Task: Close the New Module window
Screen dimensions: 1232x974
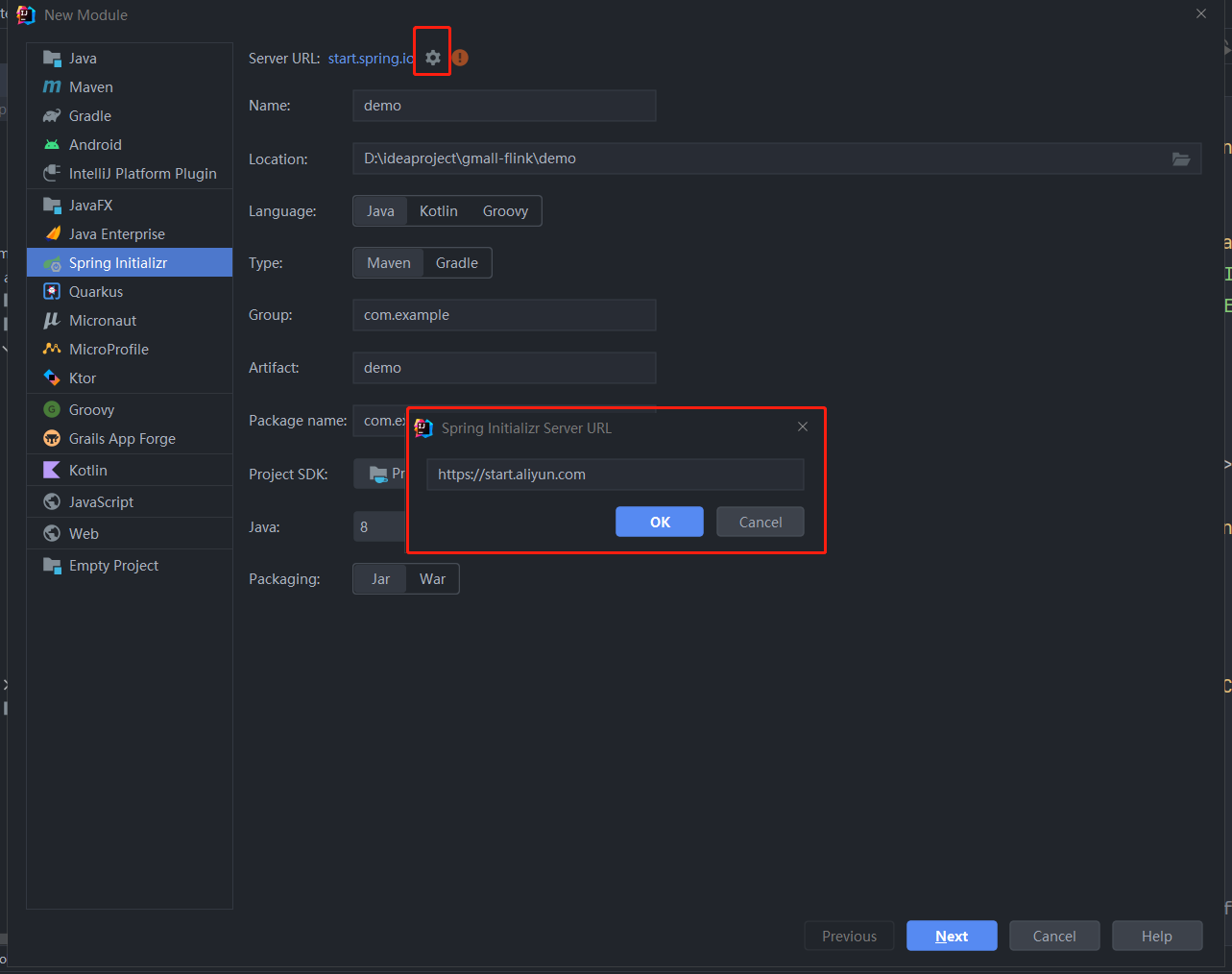Action: (x=1201, y=13)
